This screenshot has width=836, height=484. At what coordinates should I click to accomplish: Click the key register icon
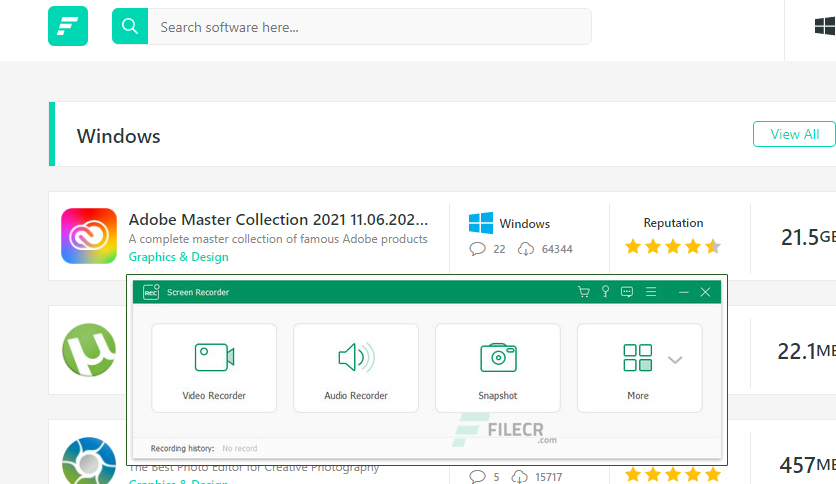point(605,291)
